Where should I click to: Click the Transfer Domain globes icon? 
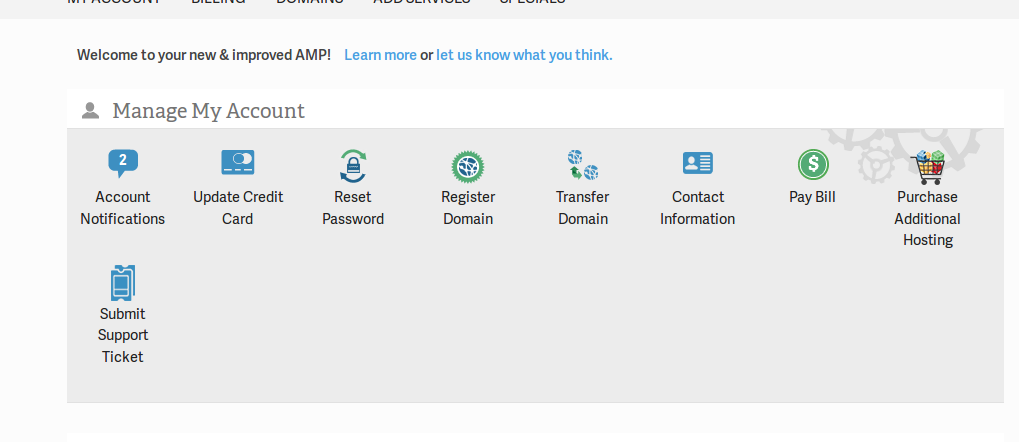582,165
